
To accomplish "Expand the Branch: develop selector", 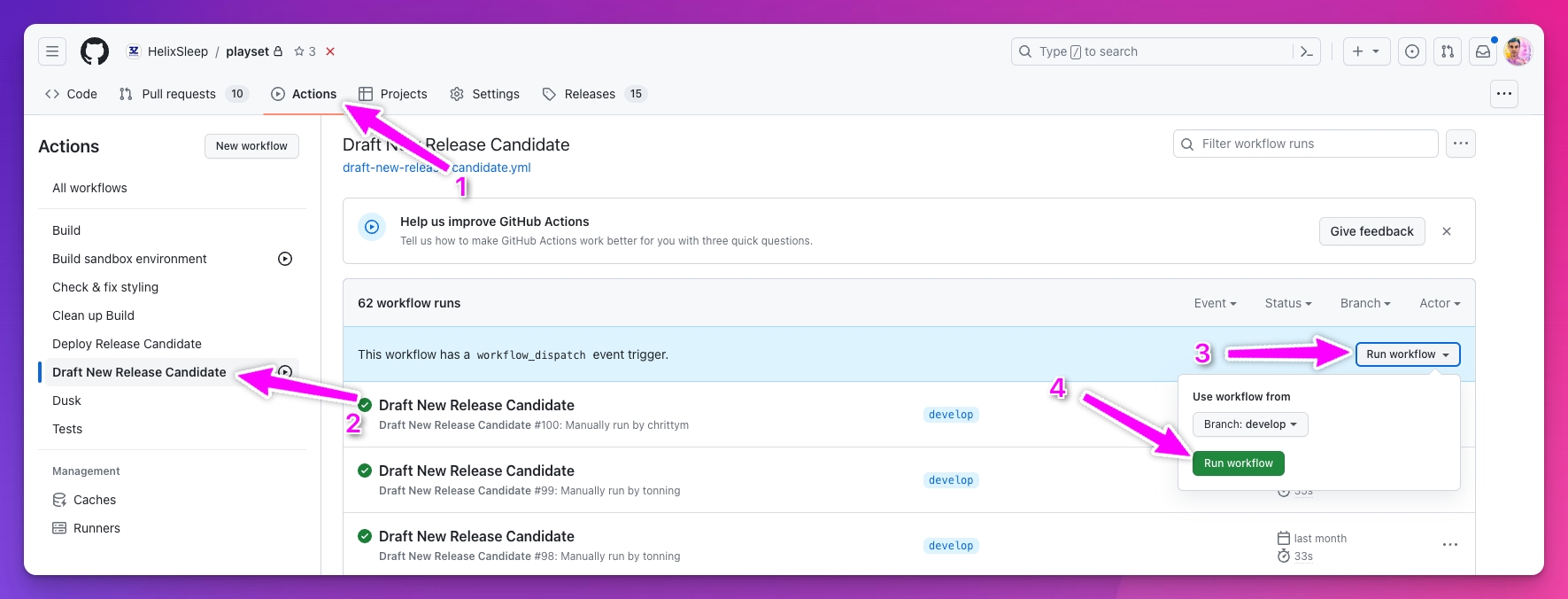I will coord(1249,424).
